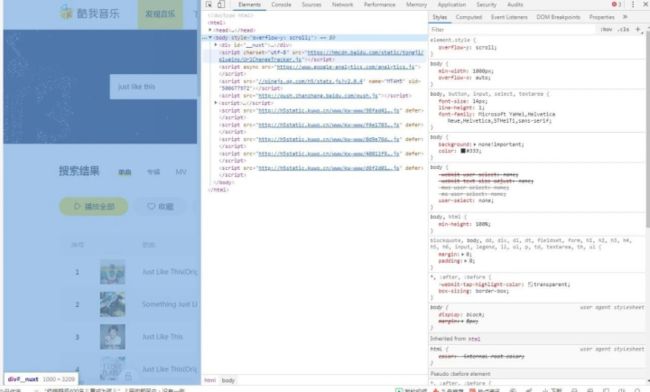Open third song 'Just Like This' link
The image size is (650, 392).
pyautogui.click(x=162, y=336)
